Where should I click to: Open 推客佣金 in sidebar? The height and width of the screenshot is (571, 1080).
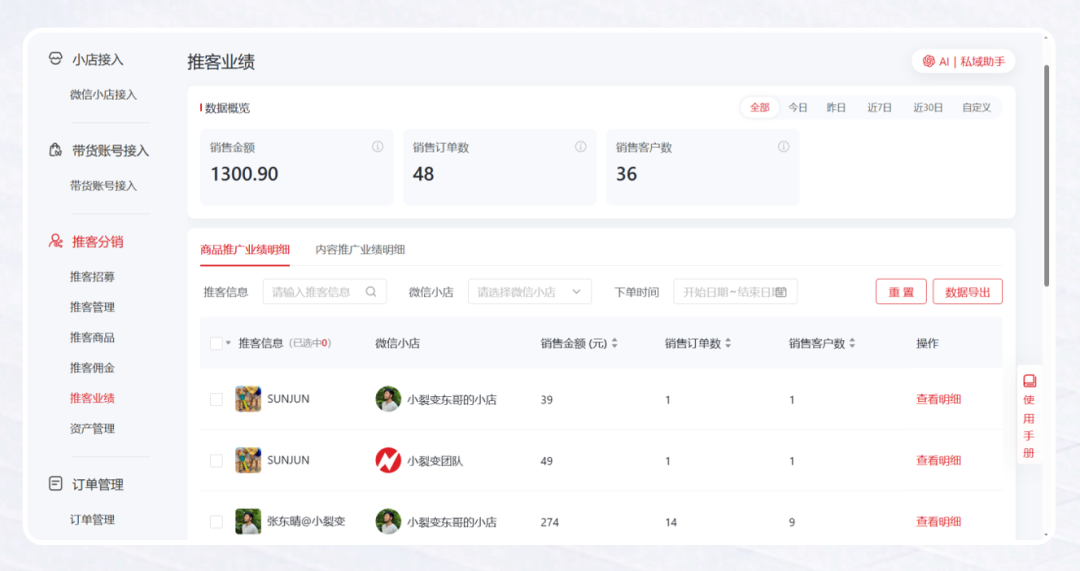tap(92, 367)
